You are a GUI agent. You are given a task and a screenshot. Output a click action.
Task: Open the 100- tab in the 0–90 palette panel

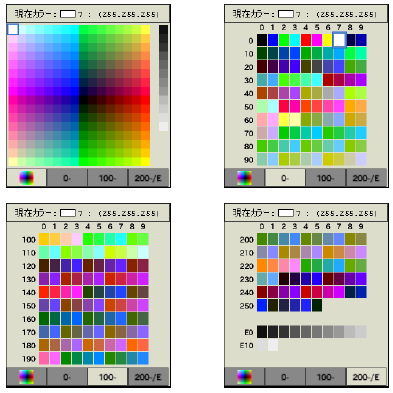(x=326, y=178)
